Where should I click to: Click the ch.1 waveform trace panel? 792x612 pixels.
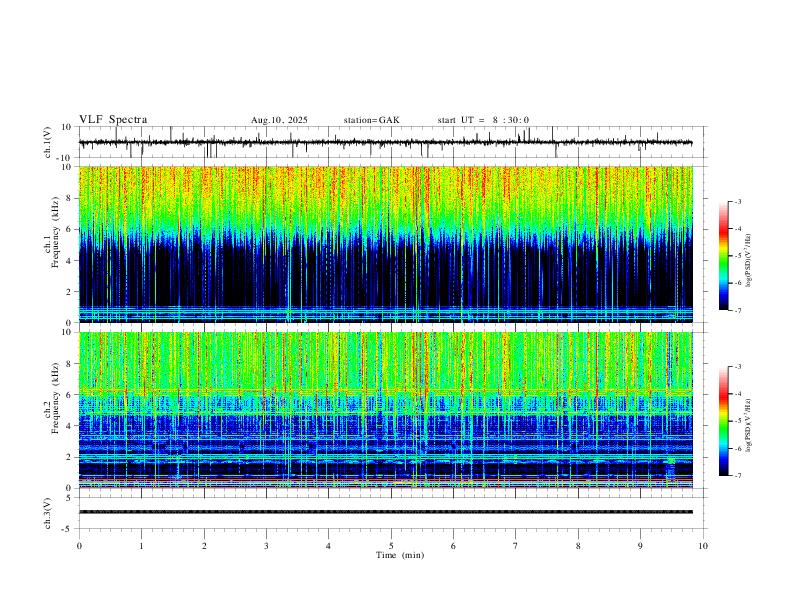click(x=393, y=142)
